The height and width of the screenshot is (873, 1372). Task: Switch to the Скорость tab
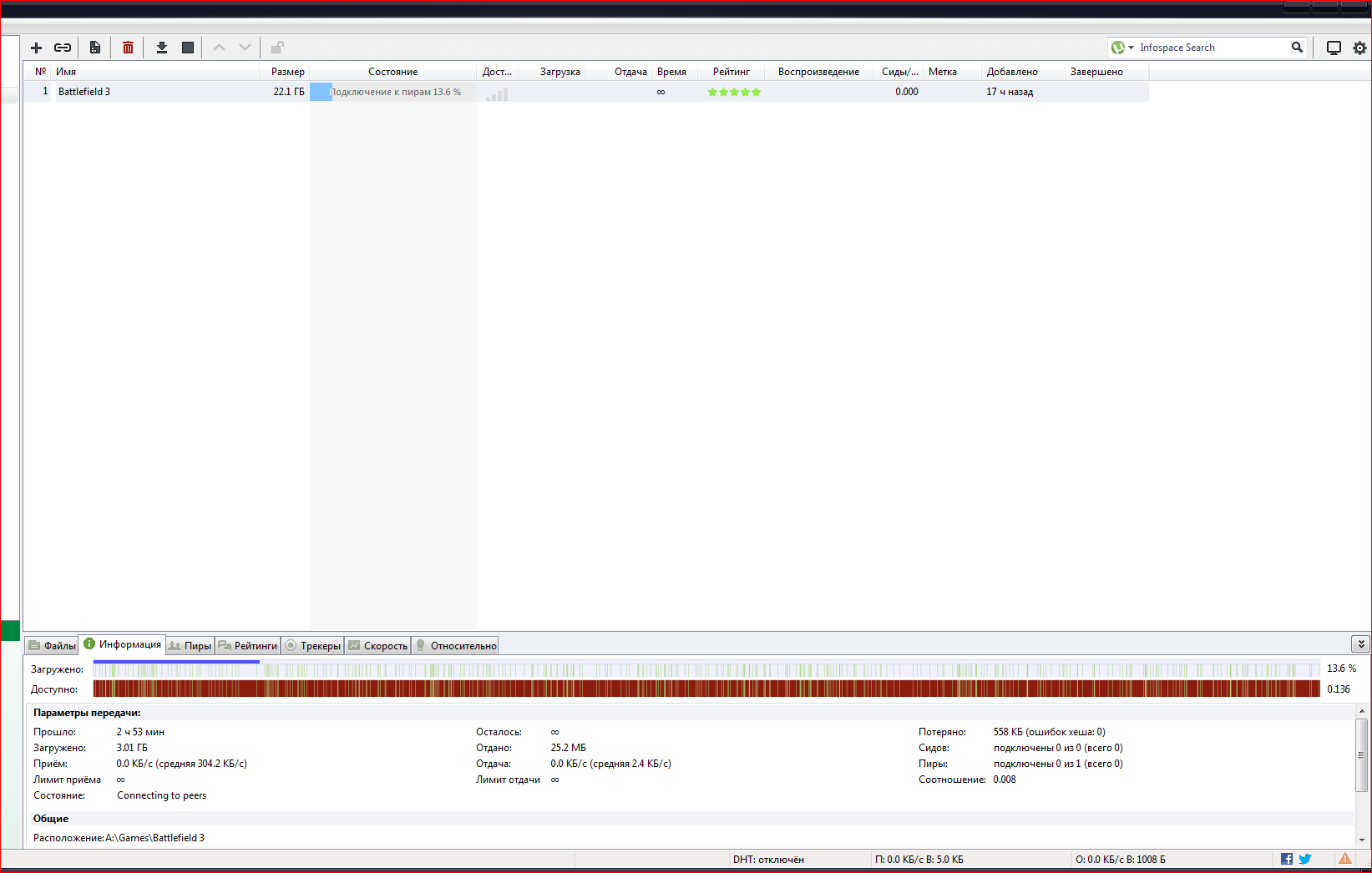(x=378, y=645)
